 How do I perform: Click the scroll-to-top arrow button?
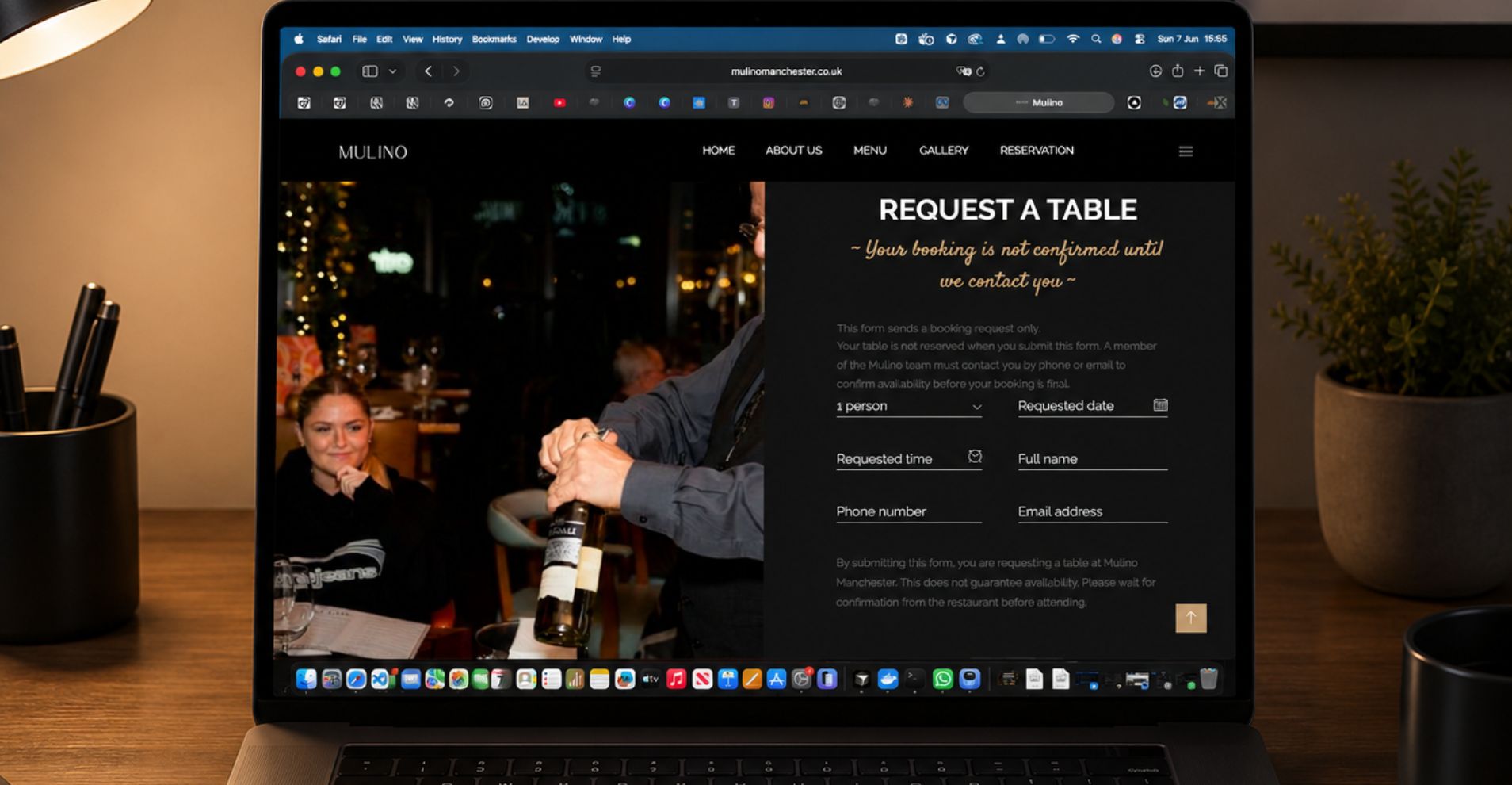click(x=1190, y=618)
